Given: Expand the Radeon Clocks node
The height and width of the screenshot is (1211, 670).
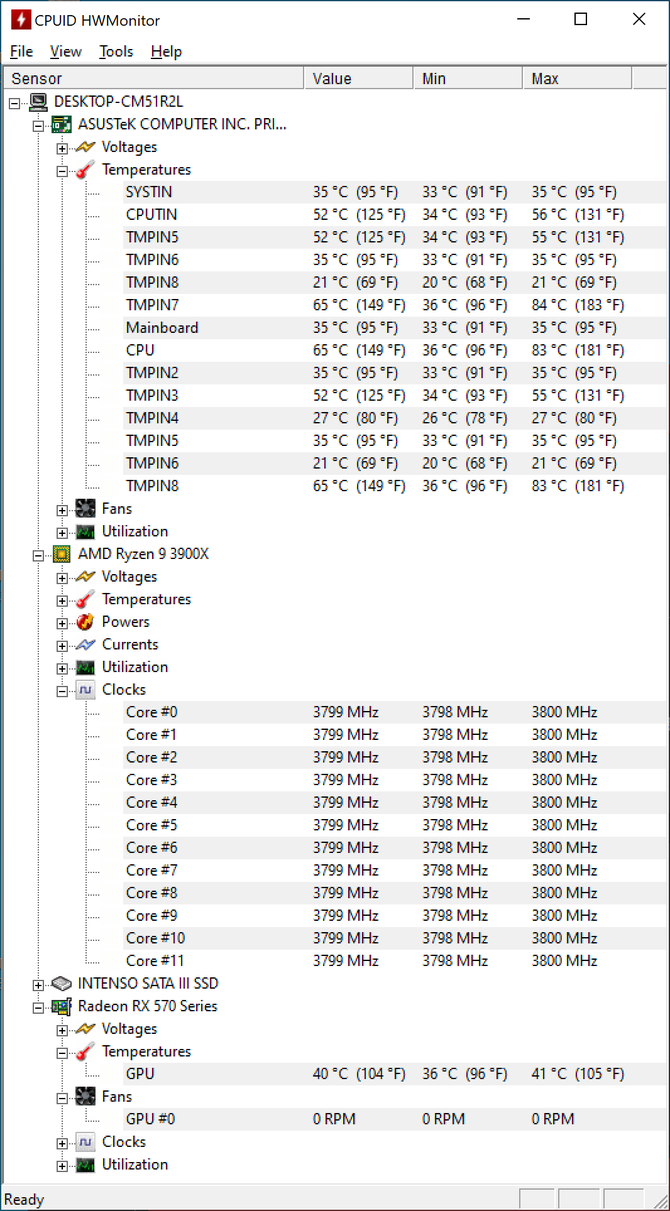Looking at the screenshot, I should point(62,1142).
